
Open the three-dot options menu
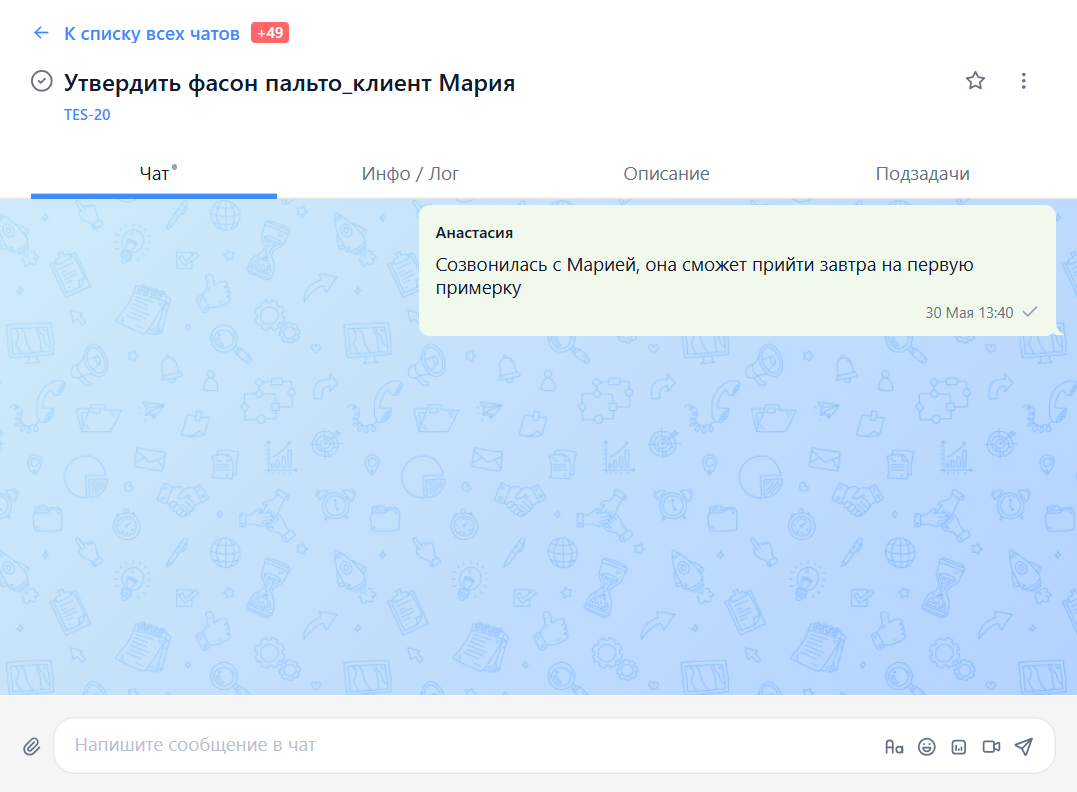pos(1023,81)
